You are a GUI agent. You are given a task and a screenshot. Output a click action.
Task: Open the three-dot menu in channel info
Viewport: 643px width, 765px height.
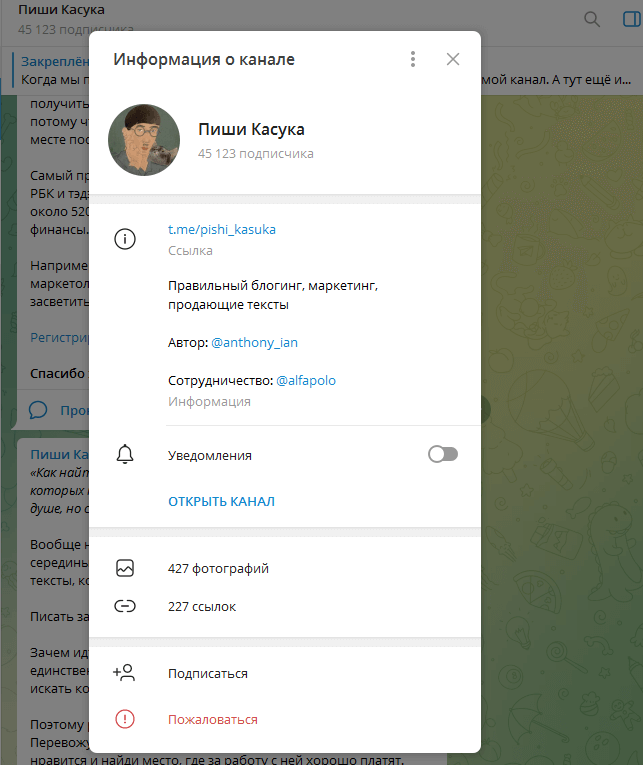[x=413, y=60]
